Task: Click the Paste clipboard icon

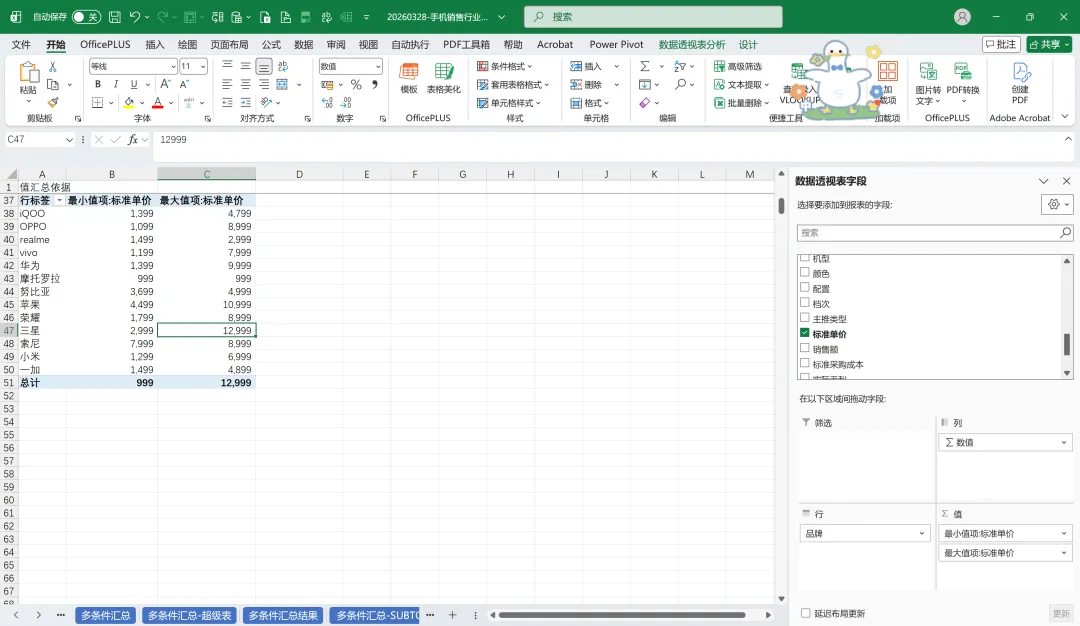Action: point(28,73)
